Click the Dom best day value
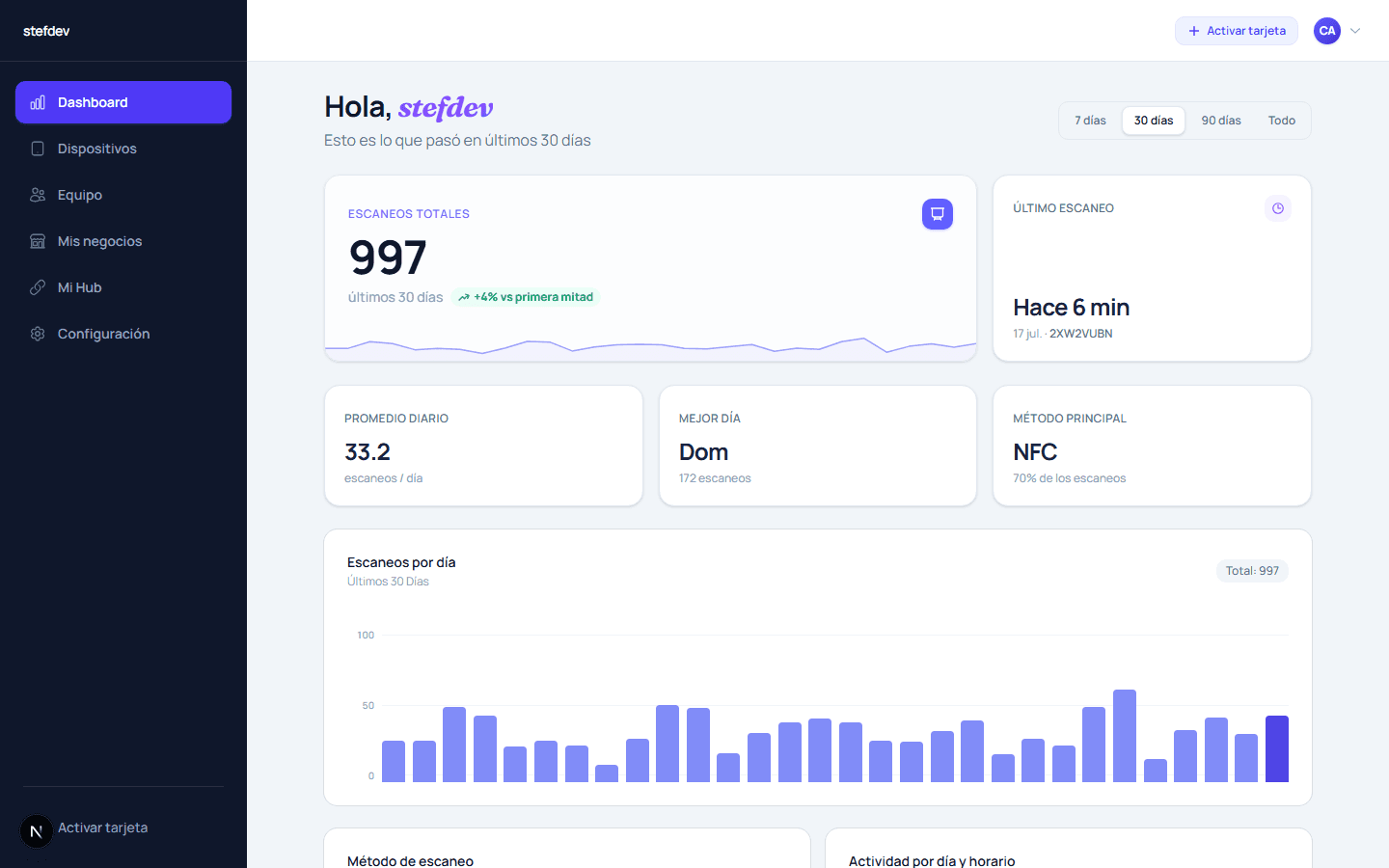Screen dimensions: 1389x868 click(703, 451)
